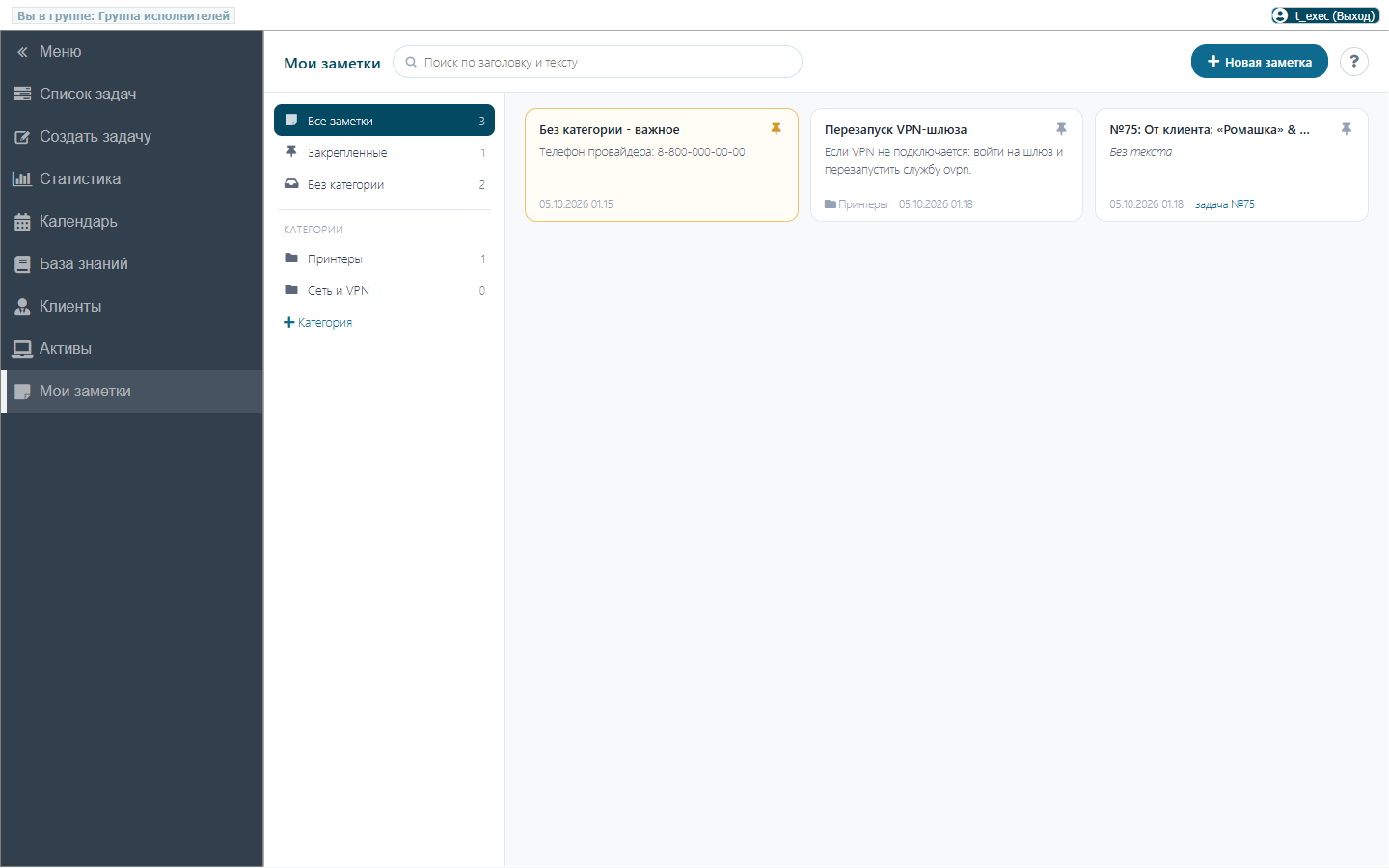Focus the search by title and text field

click(x=597, y=62)
